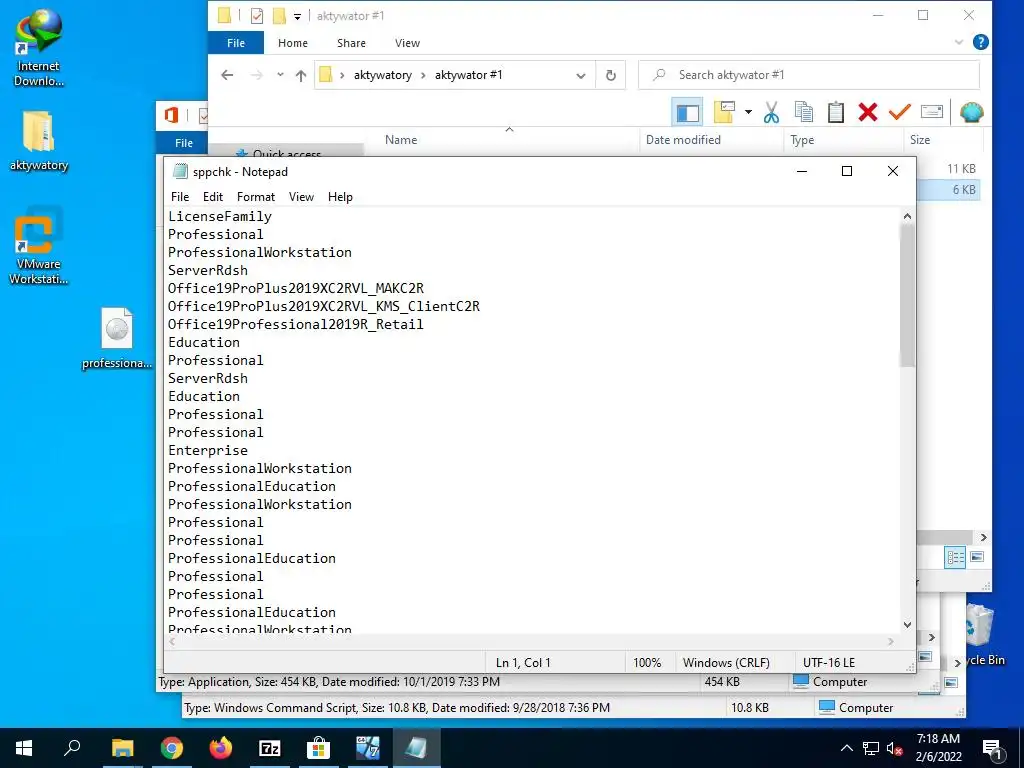
Task: Switch Explorer to details view icon
Action: 955,558
